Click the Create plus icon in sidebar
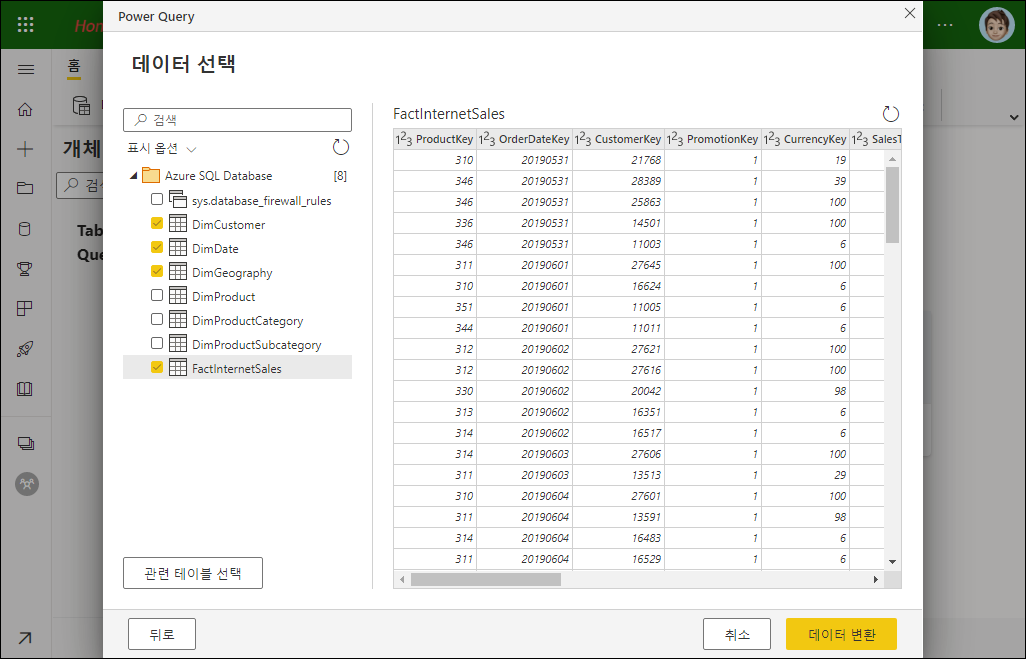The image size is (1026, 659). (x=26, y=149)
